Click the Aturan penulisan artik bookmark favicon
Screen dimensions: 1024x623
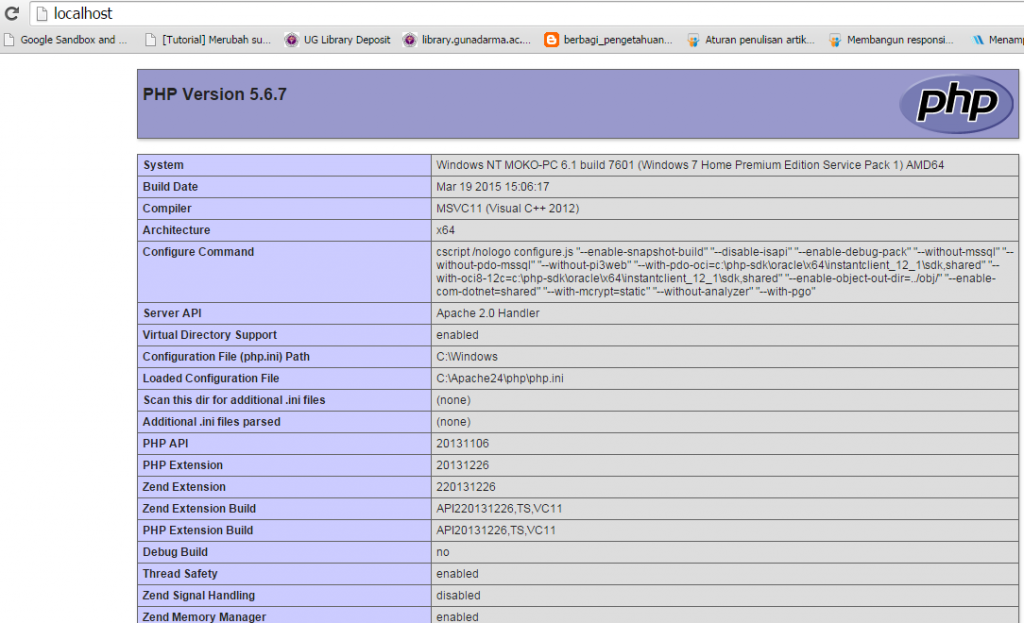[x=693, y=41]
